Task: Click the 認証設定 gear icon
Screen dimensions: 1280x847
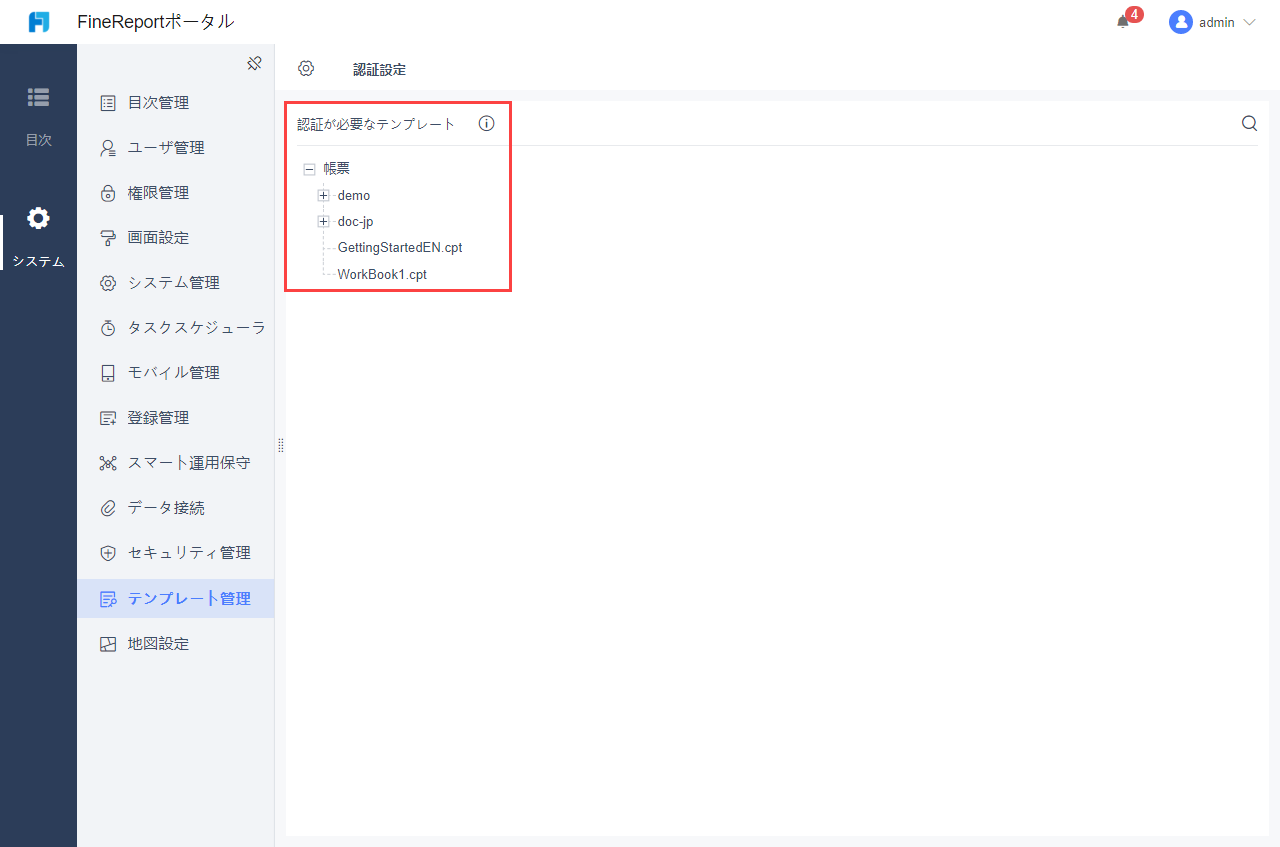Action: [x=306, y=69]
